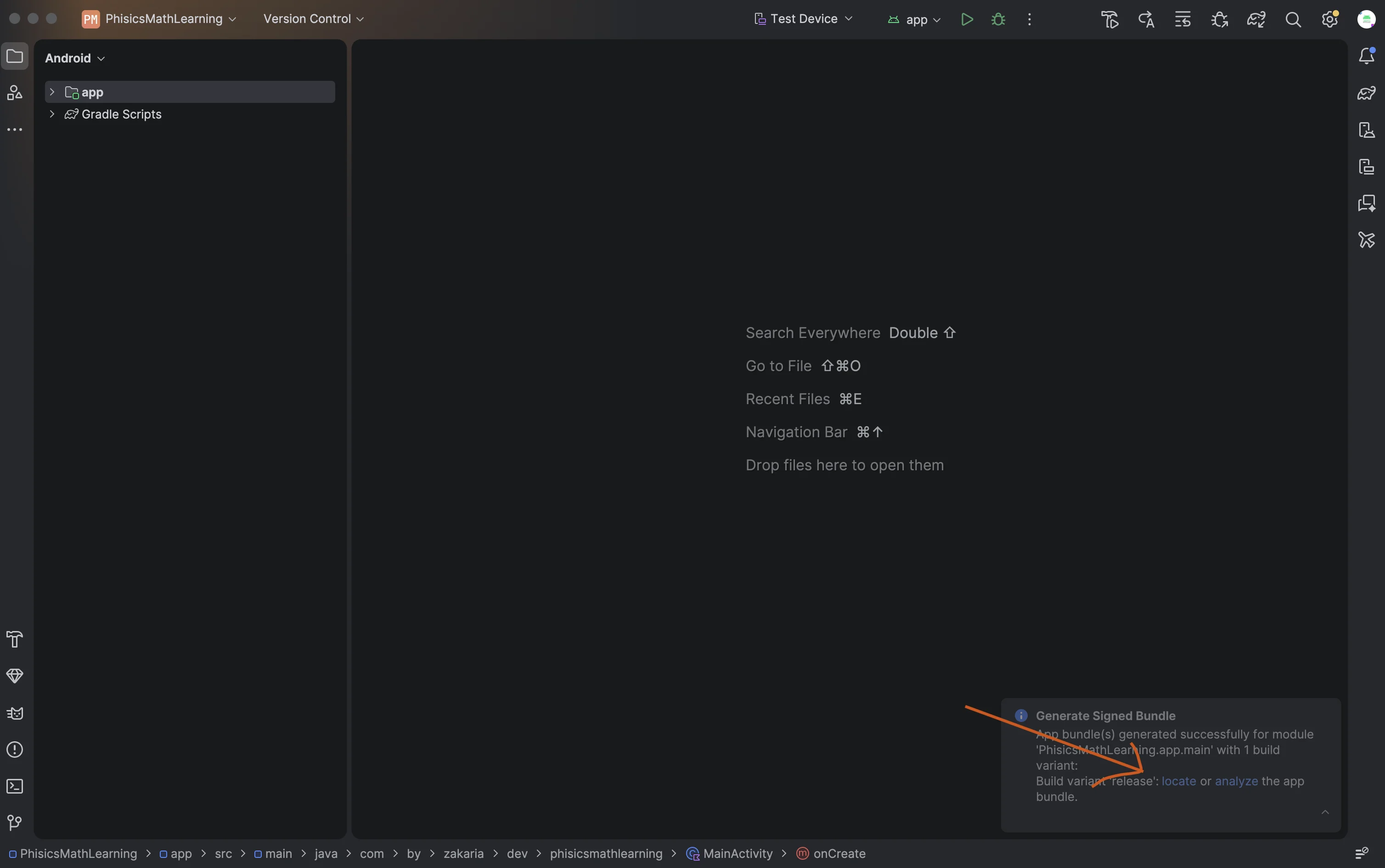Image resolution: width=1385 pixels, height=868 pixels.
Task: Run the app with green play icon
Action: [x=967, y=19]
